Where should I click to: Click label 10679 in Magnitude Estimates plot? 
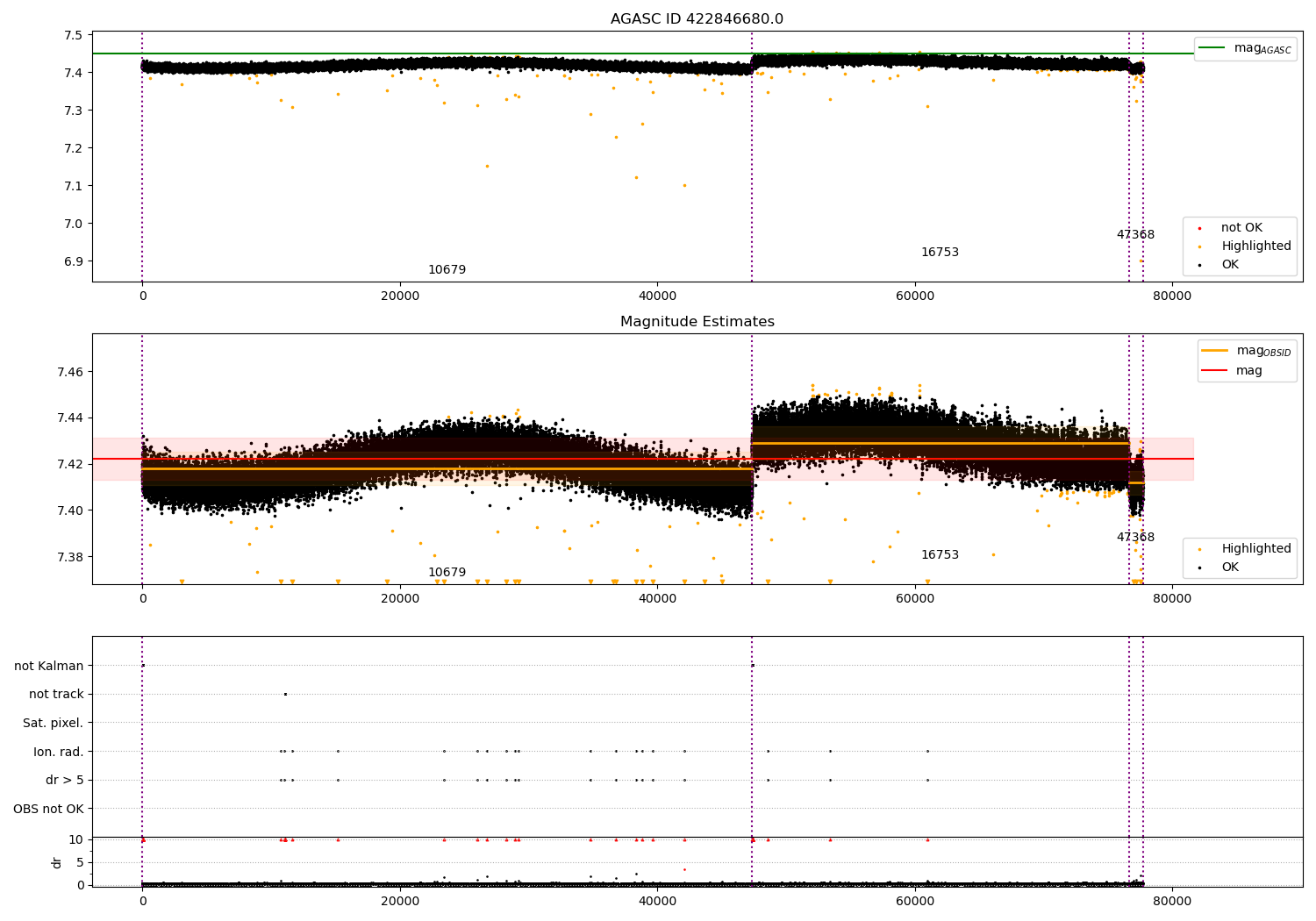[447, 573]
